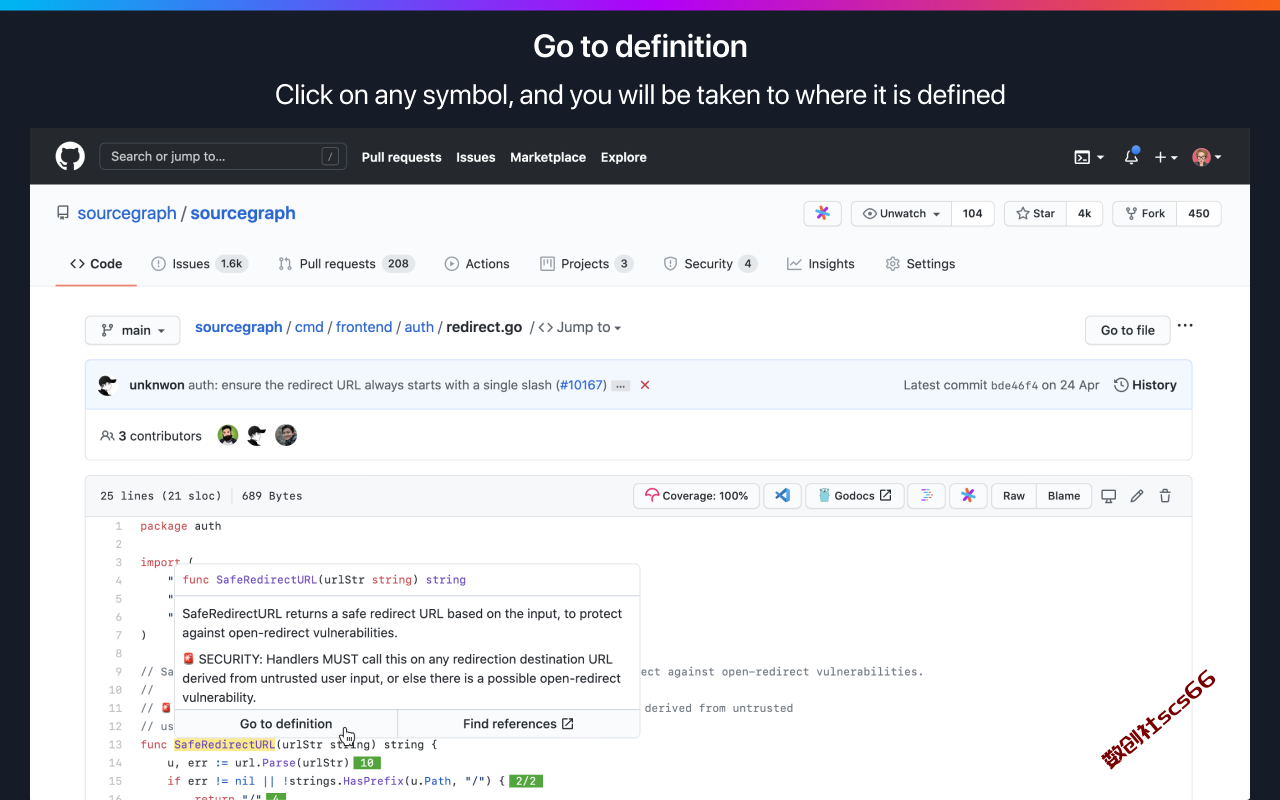Open file in VS Code icon
The height and width of the screenshot is (800, 1280).
click(783, 496)
